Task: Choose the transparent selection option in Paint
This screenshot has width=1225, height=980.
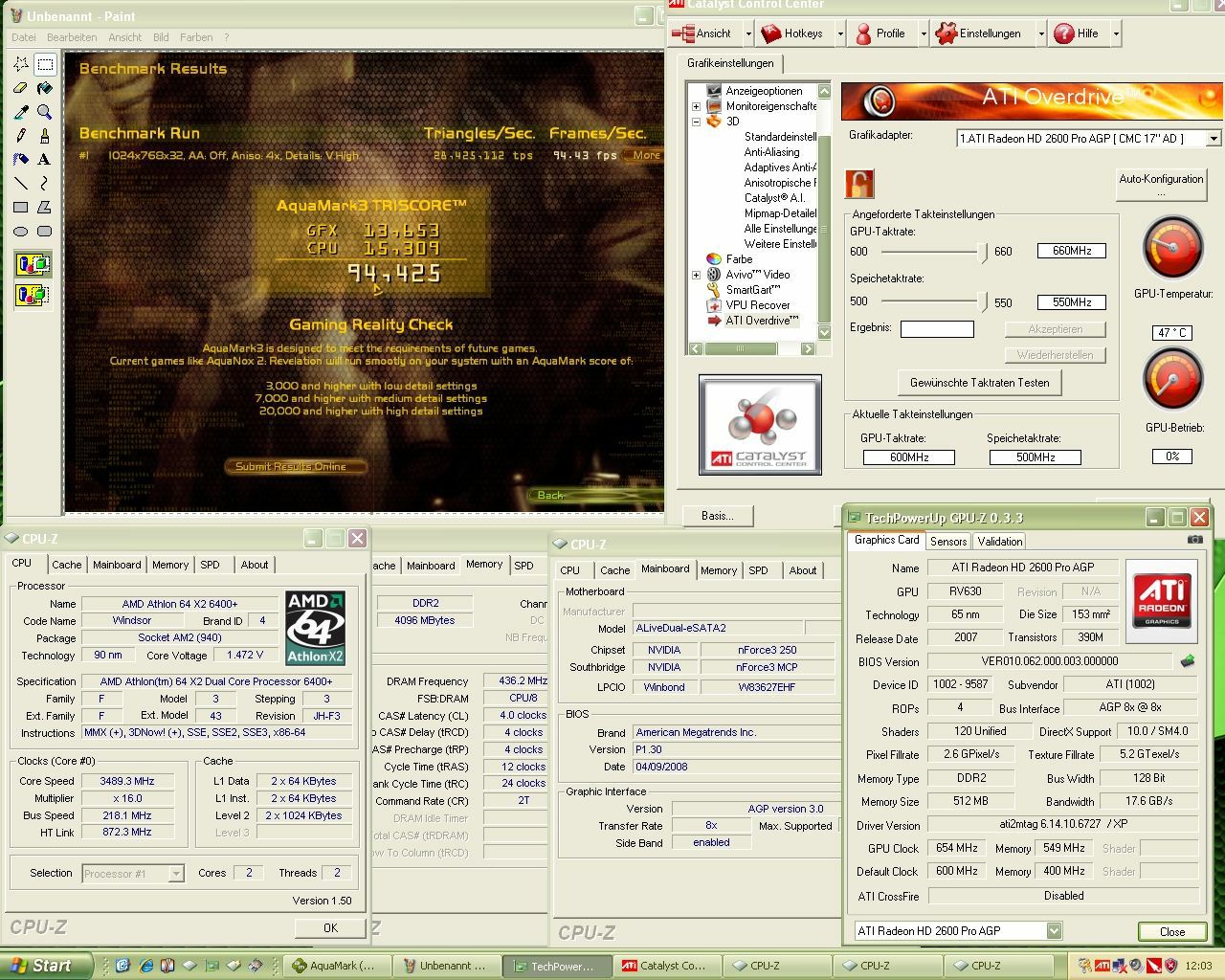Action: (x=33, y=295)
